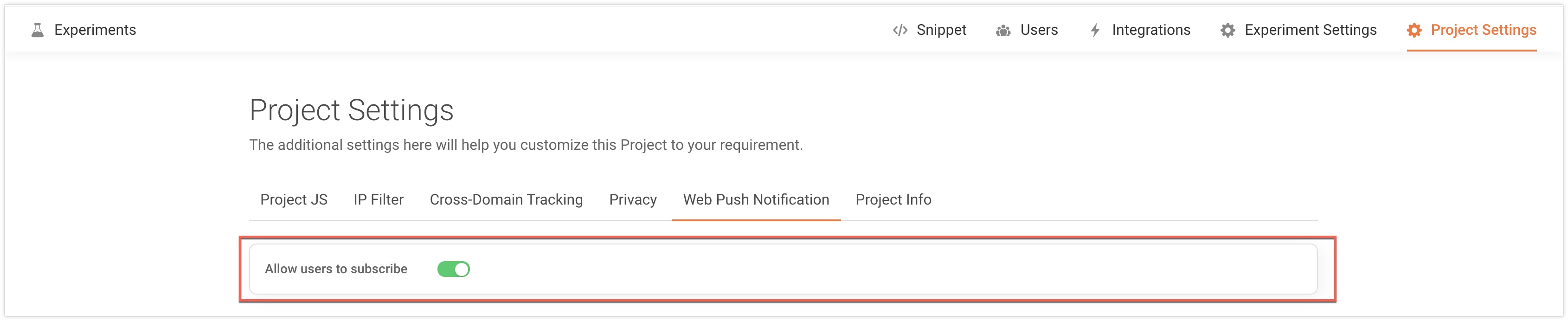Select the Cross-Domain Tracking tab
Screen dimensions: 1568x321
click(506, 199)
